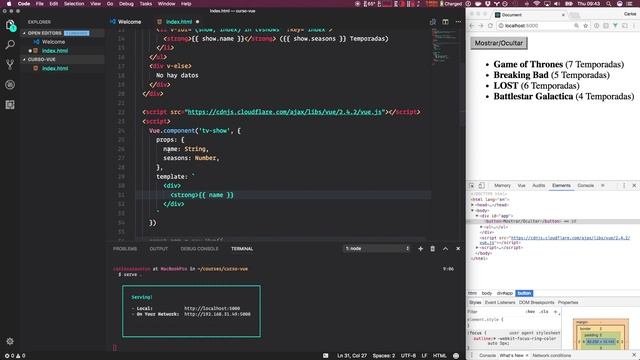Screen dimensions: 640x360
Task: Open macOS Spotlight search in the menu bar
Action: coord(609,4)
